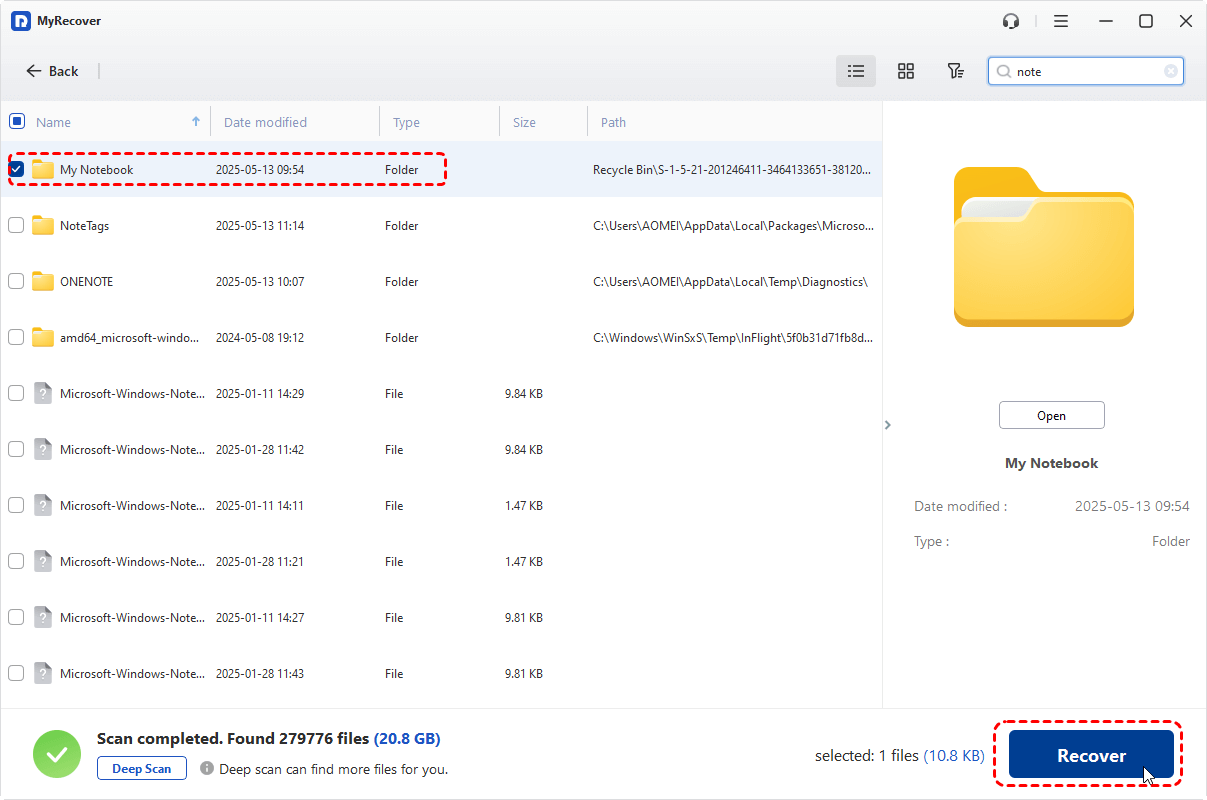Click the search box containing note
Image resolution: width=1207 pixels, height=800 pixels.
coord(1086,71)
